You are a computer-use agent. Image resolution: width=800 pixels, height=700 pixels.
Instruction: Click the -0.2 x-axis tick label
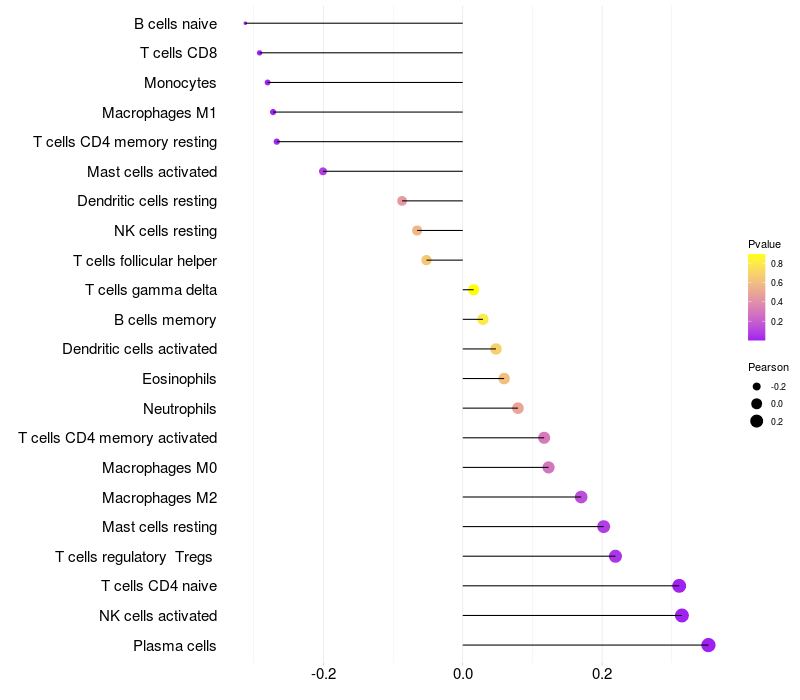point(323,674)
